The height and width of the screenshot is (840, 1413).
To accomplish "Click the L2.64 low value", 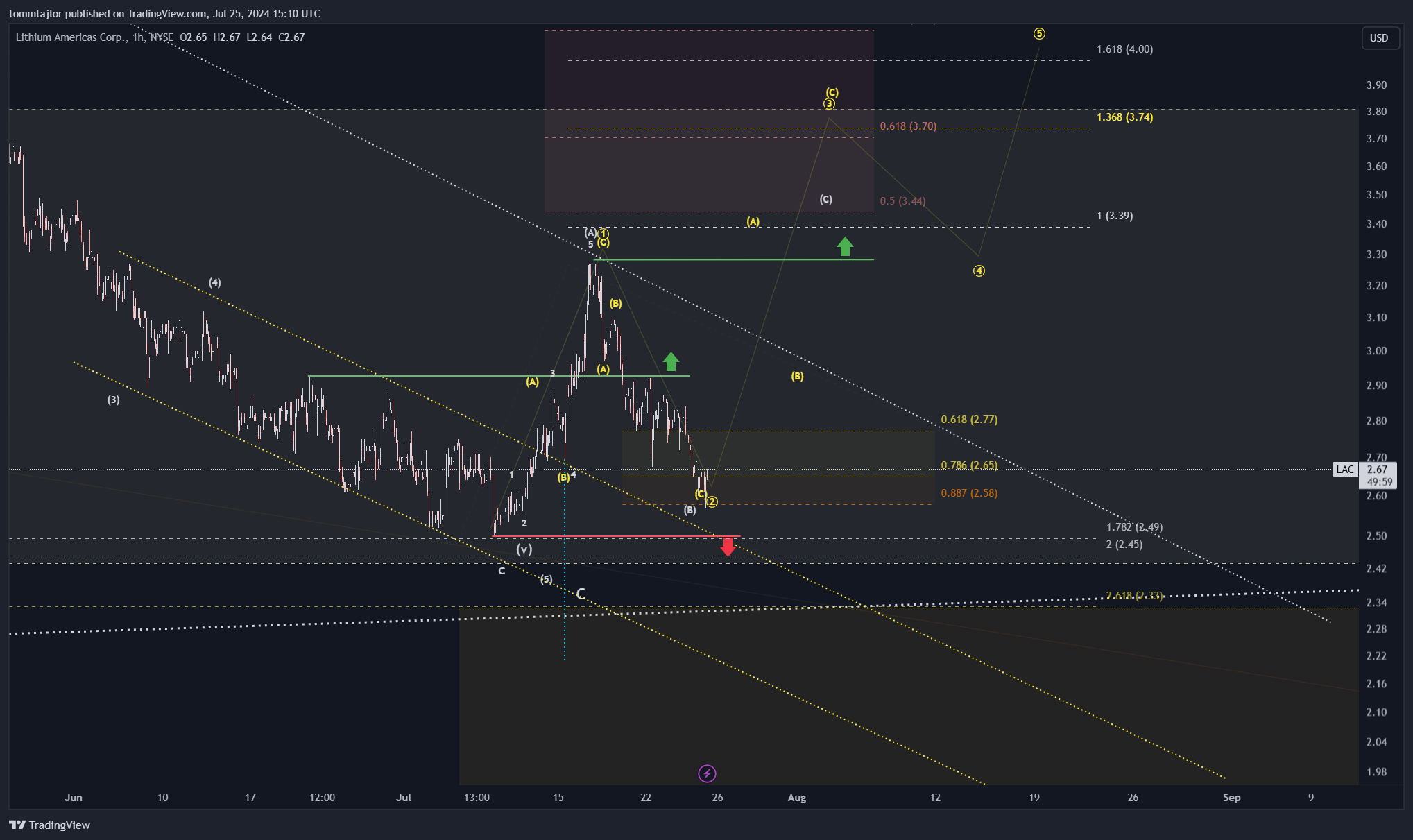I will (x=259, y=37).
